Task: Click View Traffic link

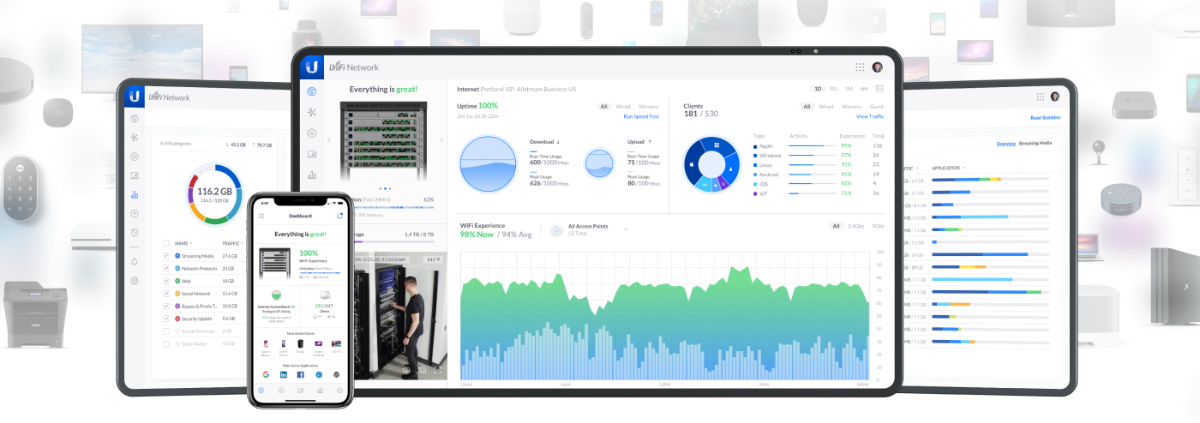Action: click(x=869, y=117)
